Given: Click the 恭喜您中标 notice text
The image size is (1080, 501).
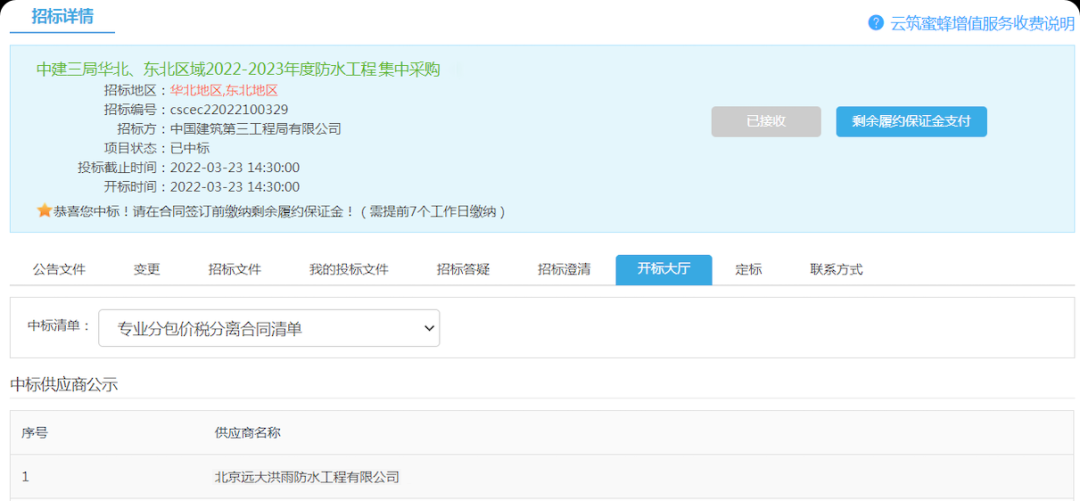Looking at the screenshot, I should click(280, 212).
